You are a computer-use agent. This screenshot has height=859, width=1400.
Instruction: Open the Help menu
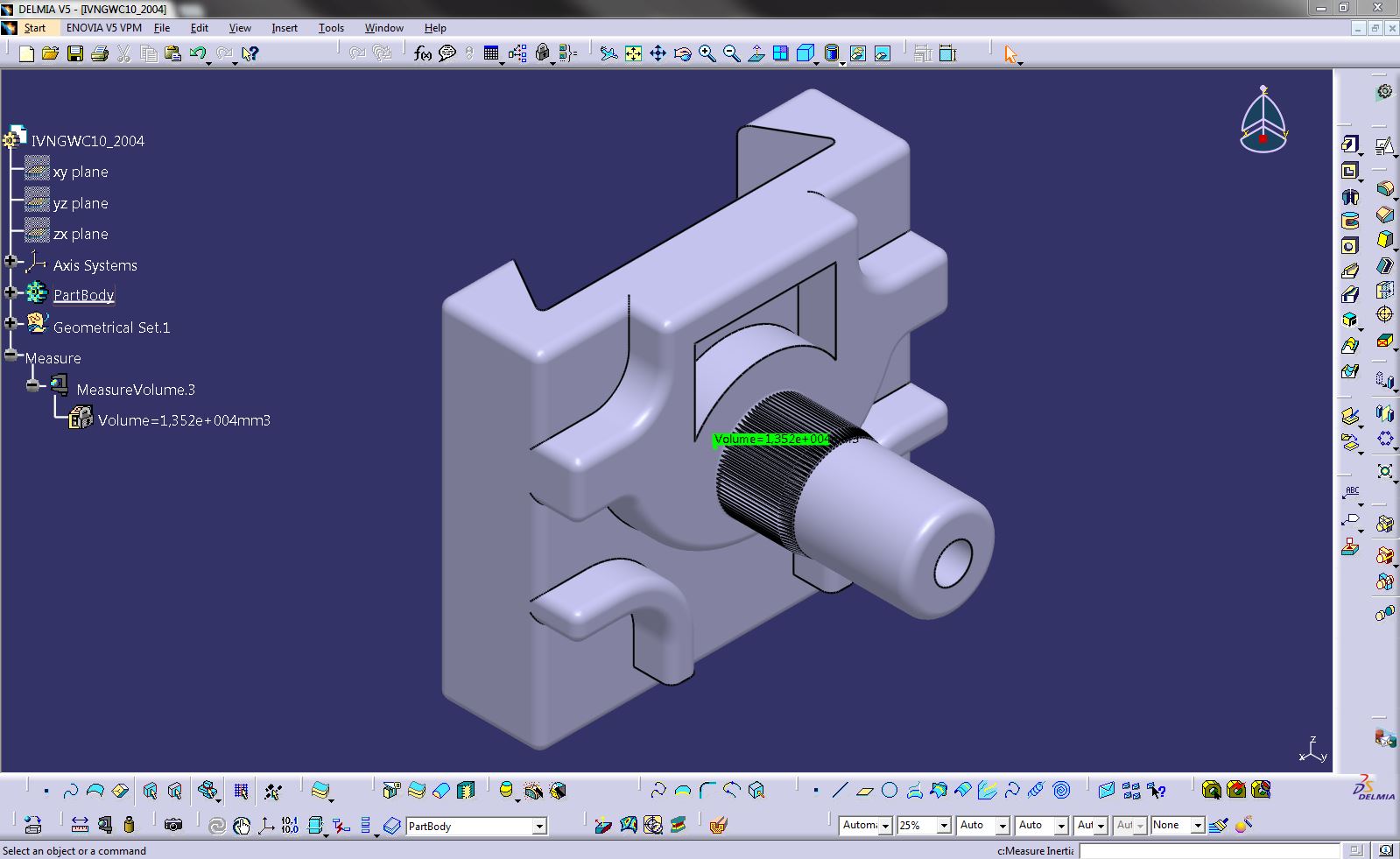click(x=435, y=28)
